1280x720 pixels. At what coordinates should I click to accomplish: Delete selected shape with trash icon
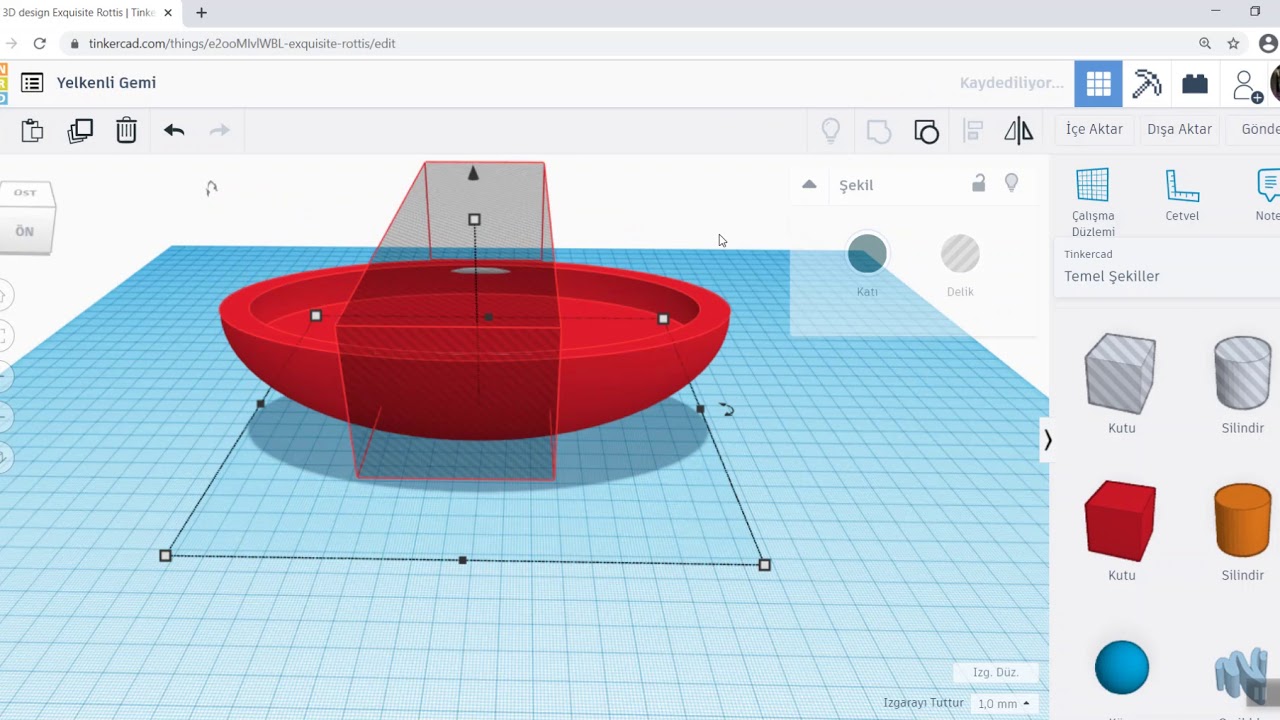click(x=126, y=130)
